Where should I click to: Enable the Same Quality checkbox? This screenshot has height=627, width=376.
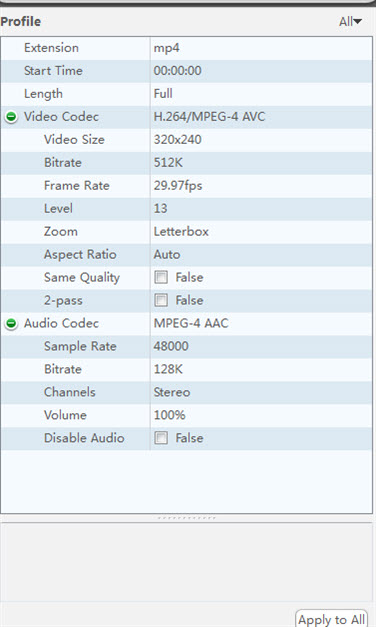[161, 277]
